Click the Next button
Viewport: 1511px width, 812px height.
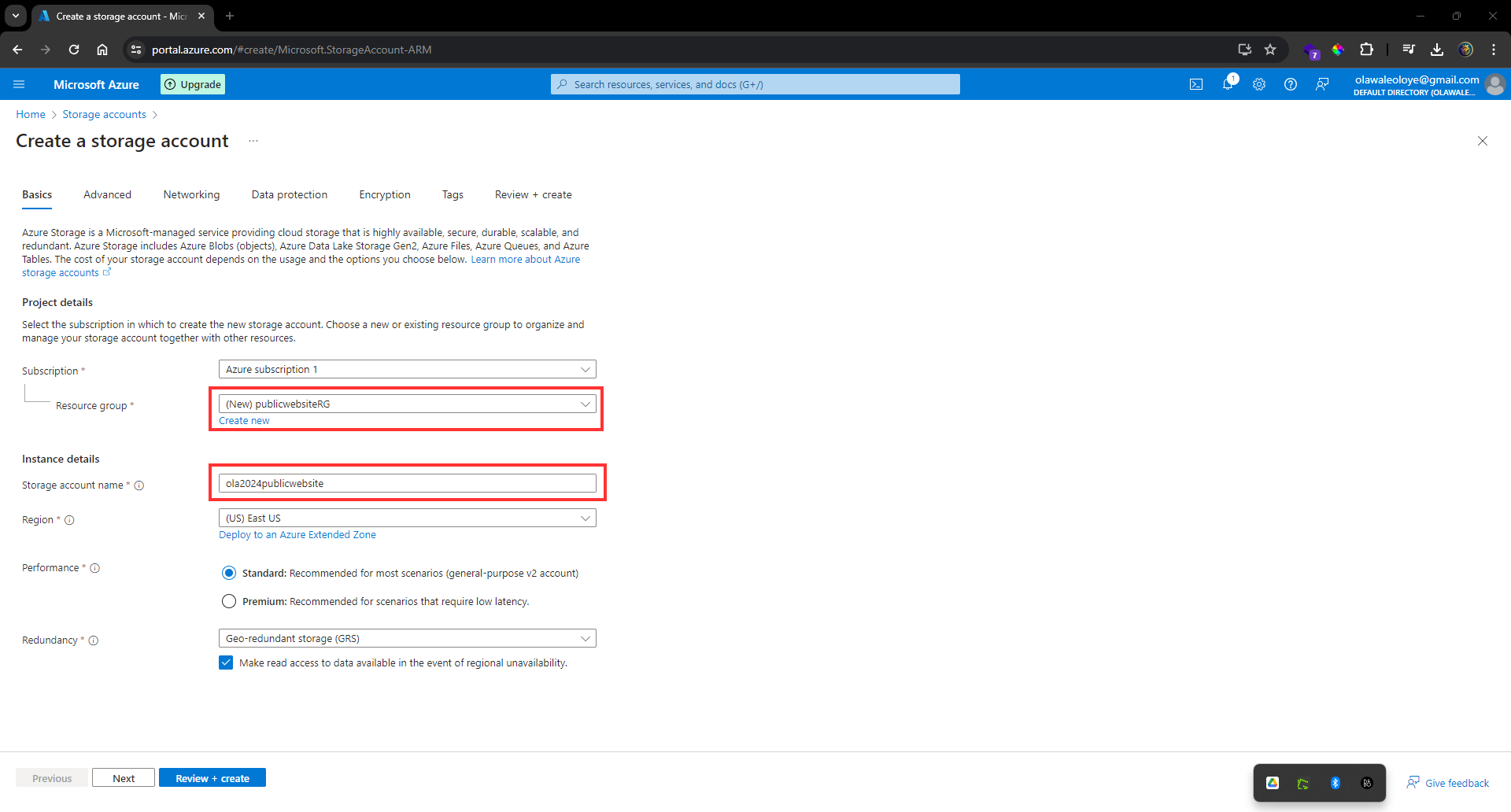pos(124,778)
